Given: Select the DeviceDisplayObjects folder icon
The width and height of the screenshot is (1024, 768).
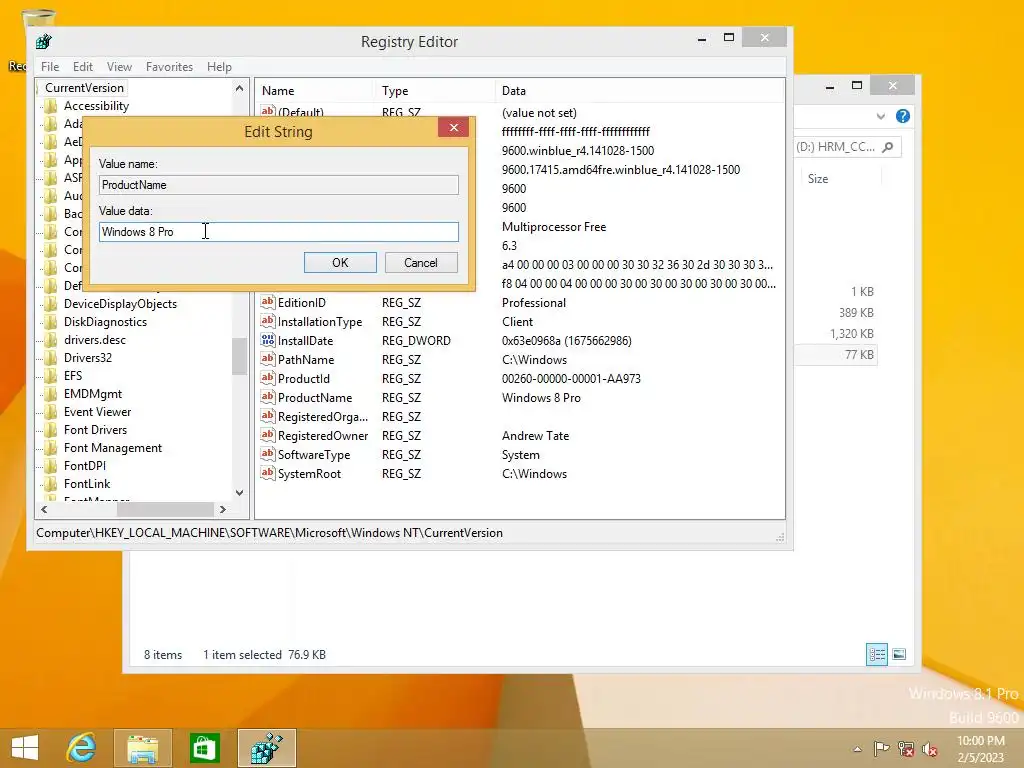Looking at the screenshot, I should [x=50, y=304].
